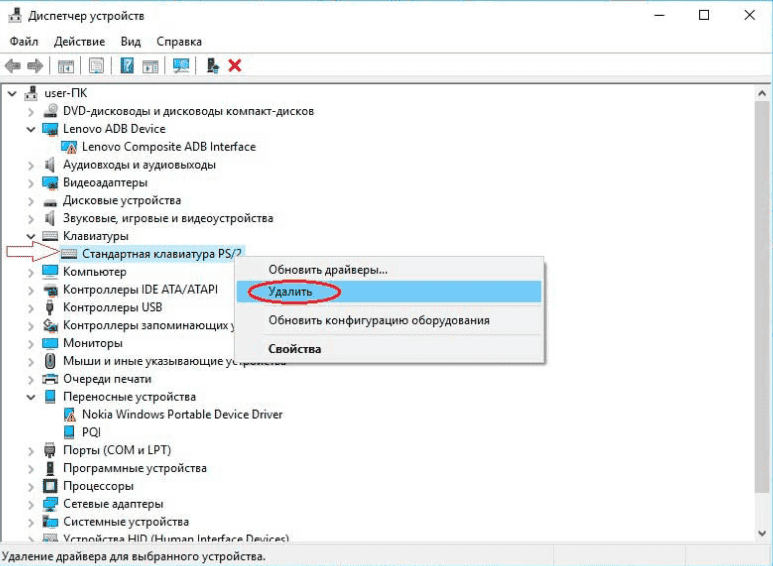Expand the DVD-дисководы category
The height and width of the screenshot is (566, 773).
coord(31,111)
